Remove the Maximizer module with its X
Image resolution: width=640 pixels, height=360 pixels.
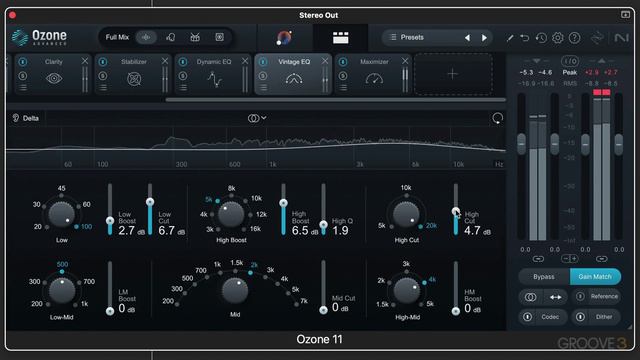point(404,61)
